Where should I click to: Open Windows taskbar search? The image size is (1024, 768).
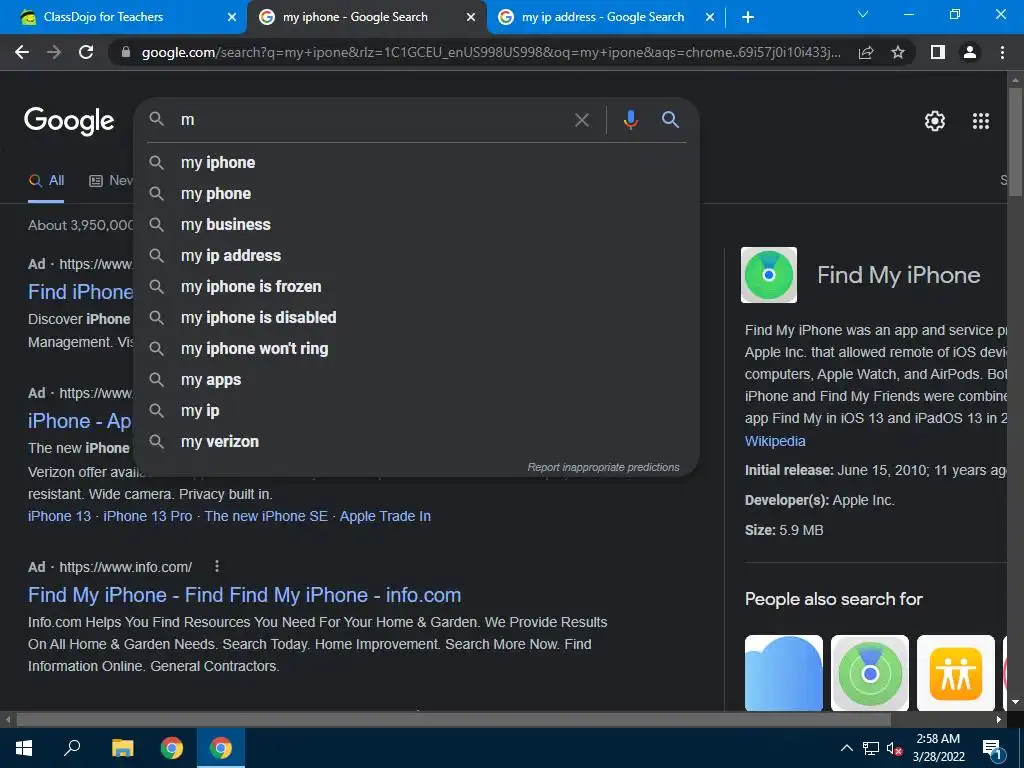point(72,748)
